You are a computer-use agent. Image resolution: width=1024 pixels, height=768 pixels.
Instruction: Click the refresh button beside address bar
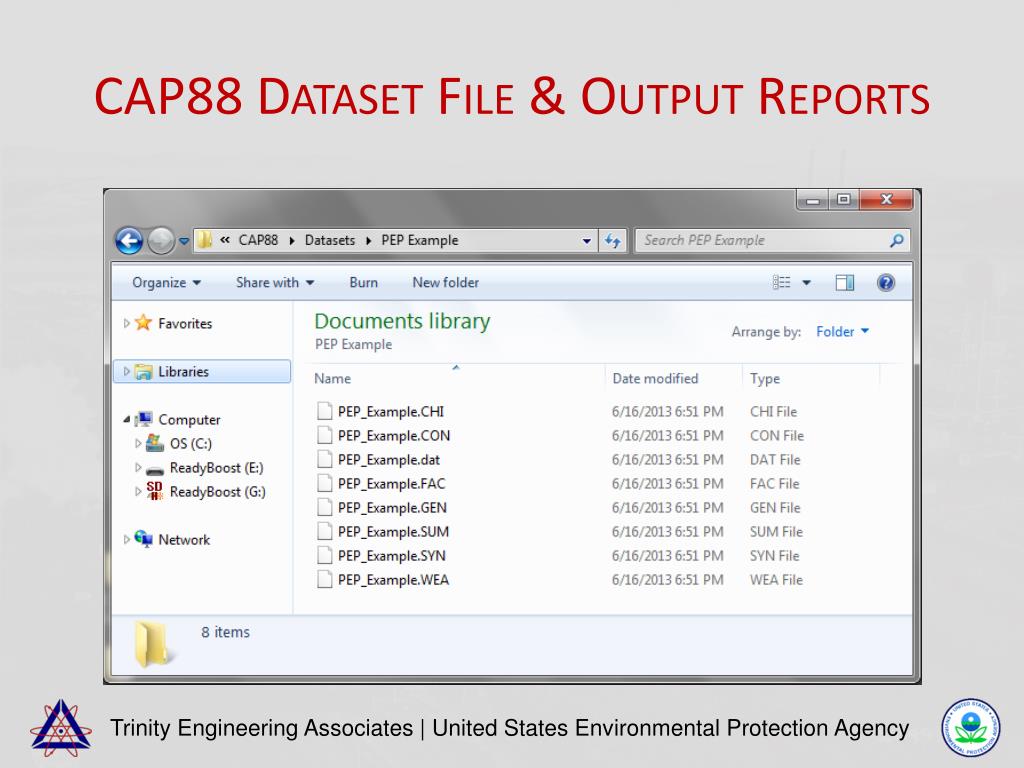(x=613, y=240)
